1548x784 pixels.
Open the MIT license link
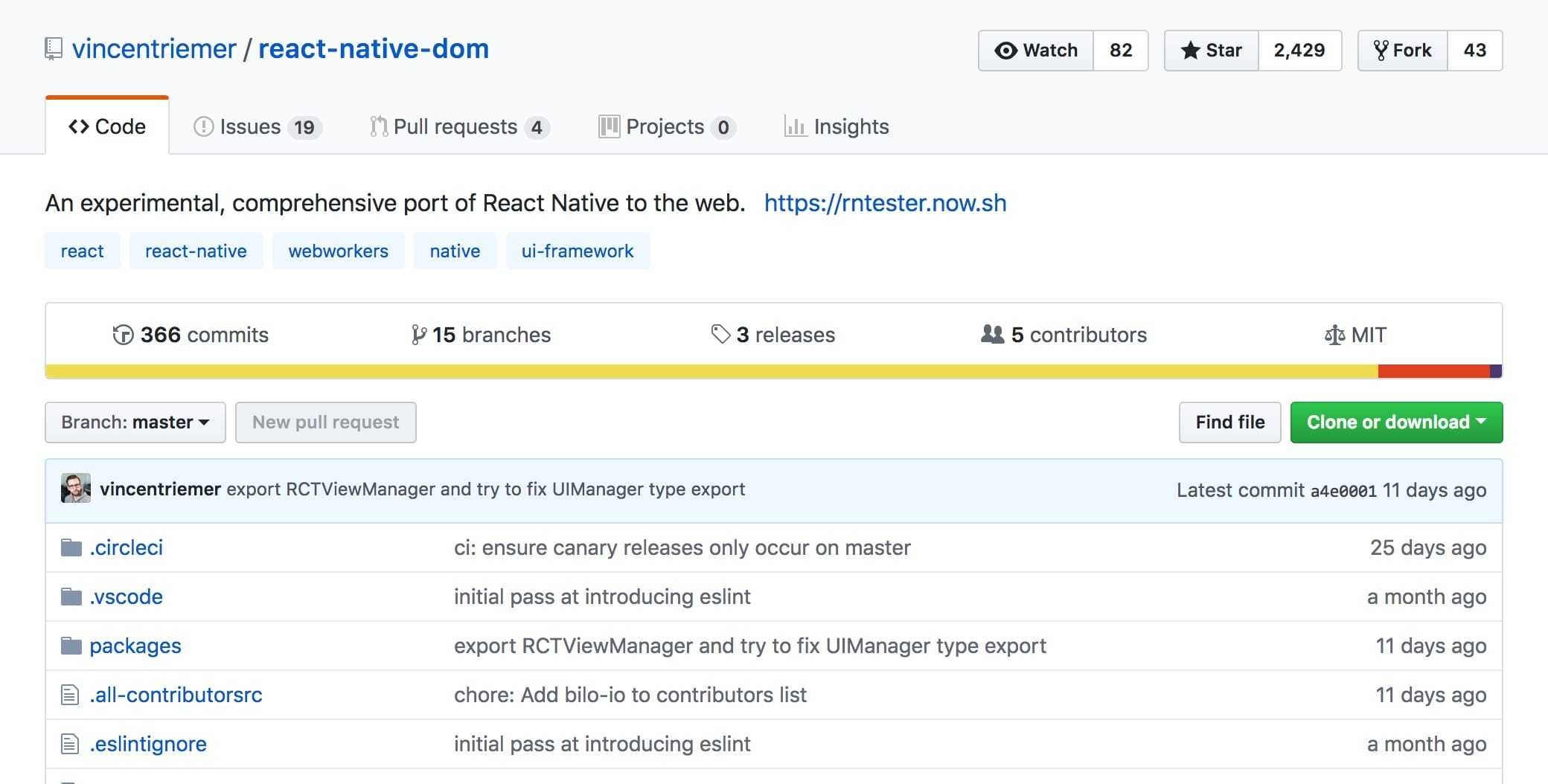(1356, 335)
